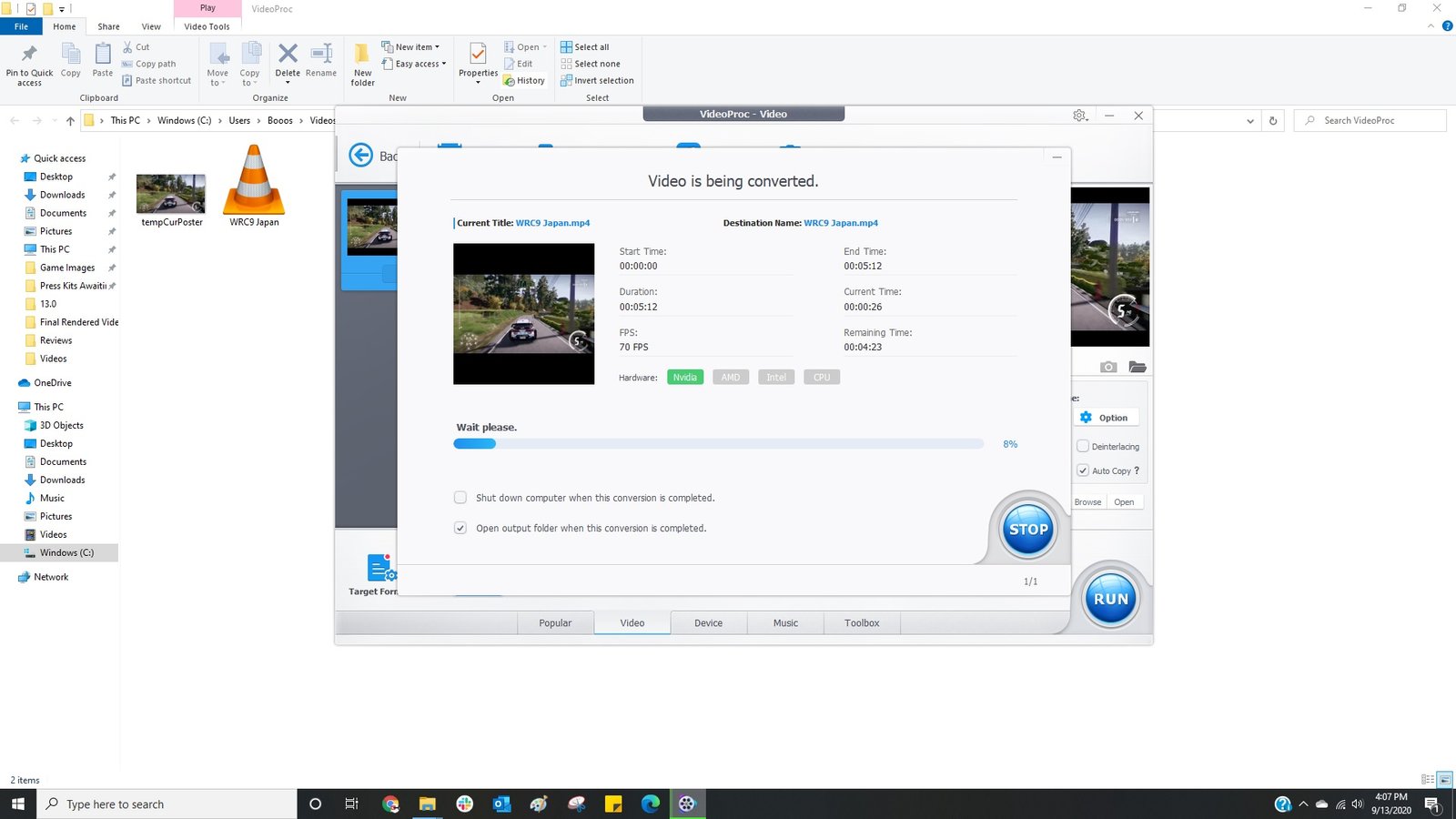Click the Option gear button

click(1106, 418)
